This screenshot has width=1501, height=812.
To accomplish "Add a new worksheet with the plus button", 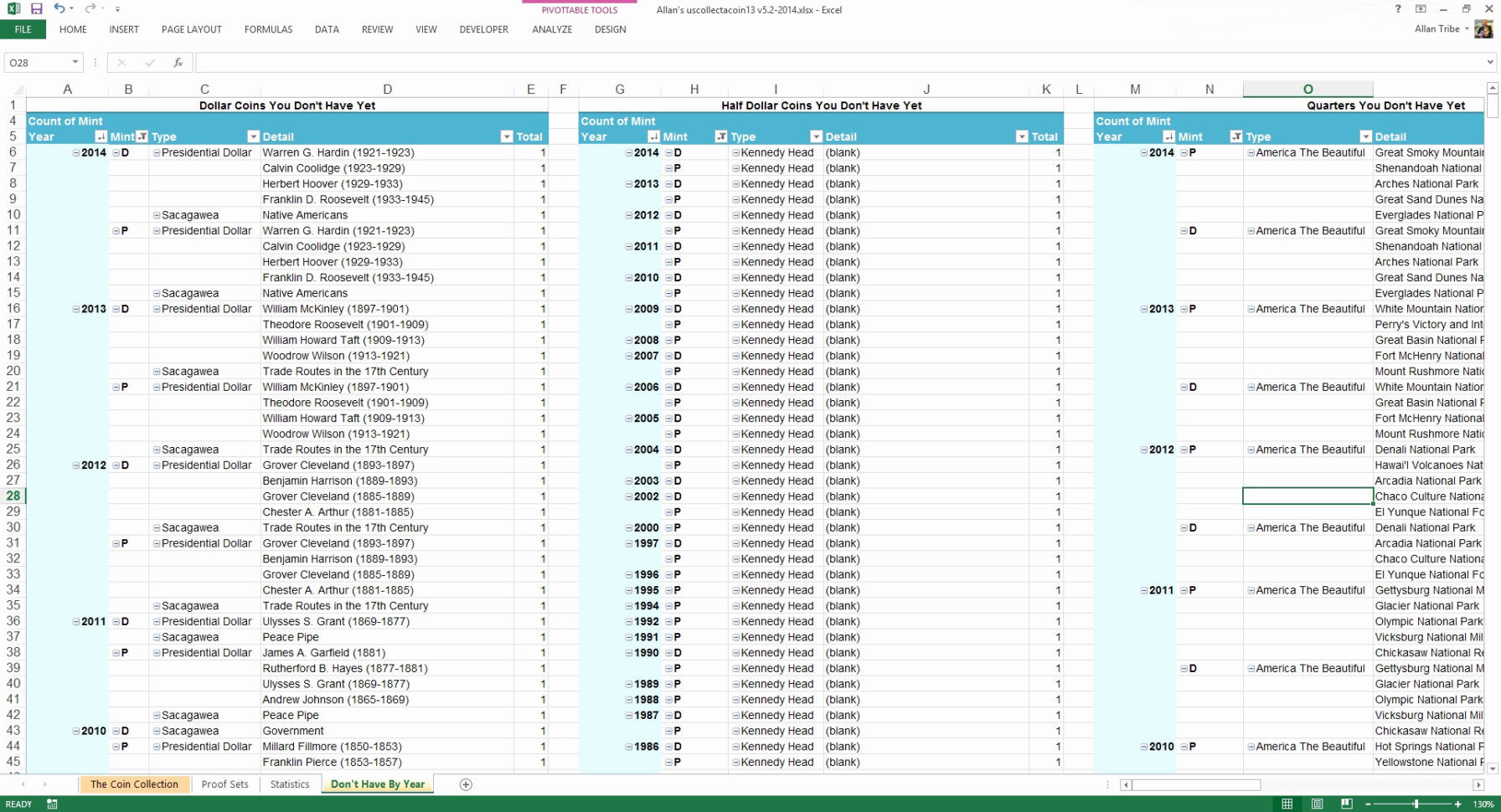I will pos(465,784).
